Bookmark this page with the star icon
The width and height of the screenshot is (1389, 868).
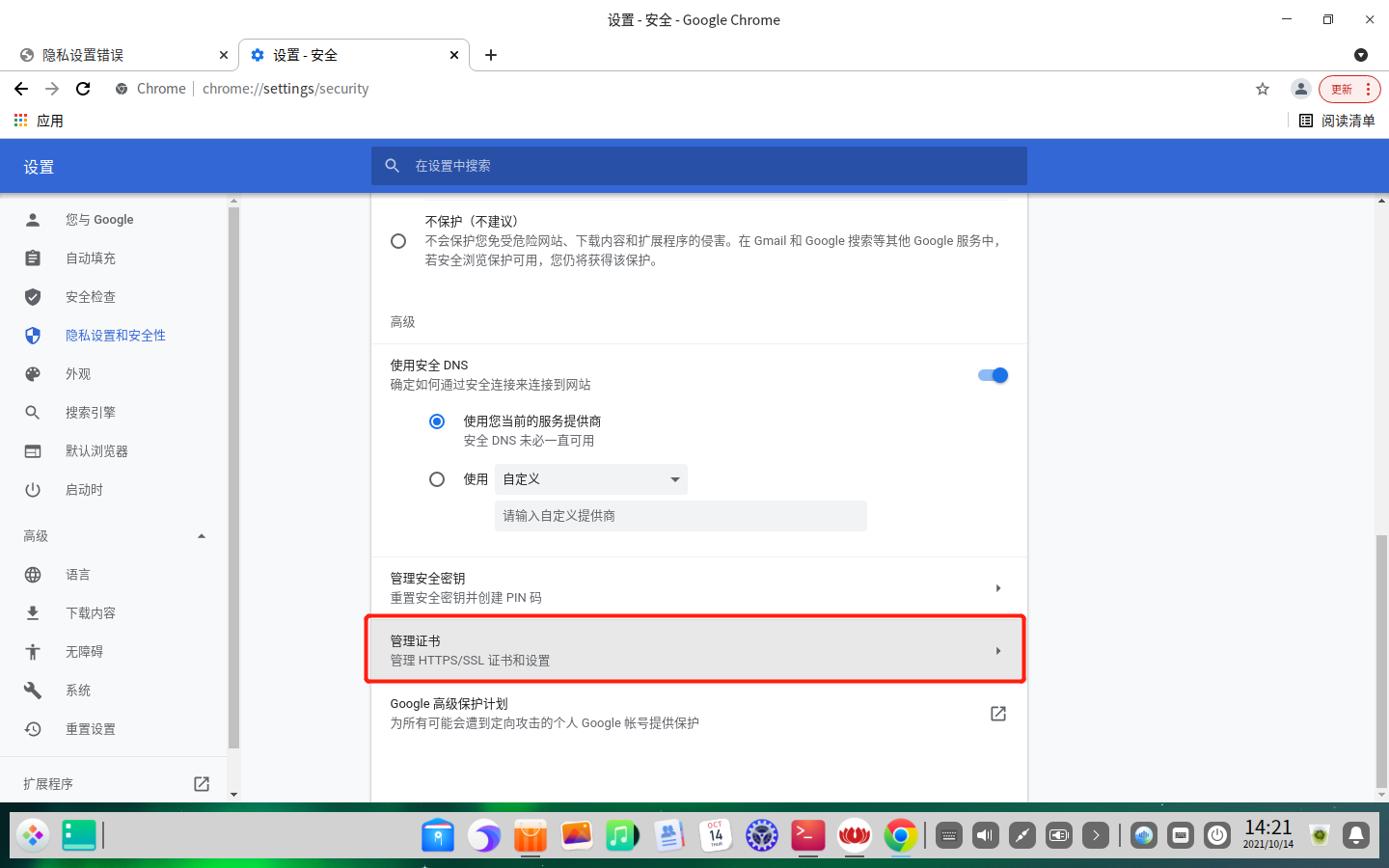tap(1263, 89)
